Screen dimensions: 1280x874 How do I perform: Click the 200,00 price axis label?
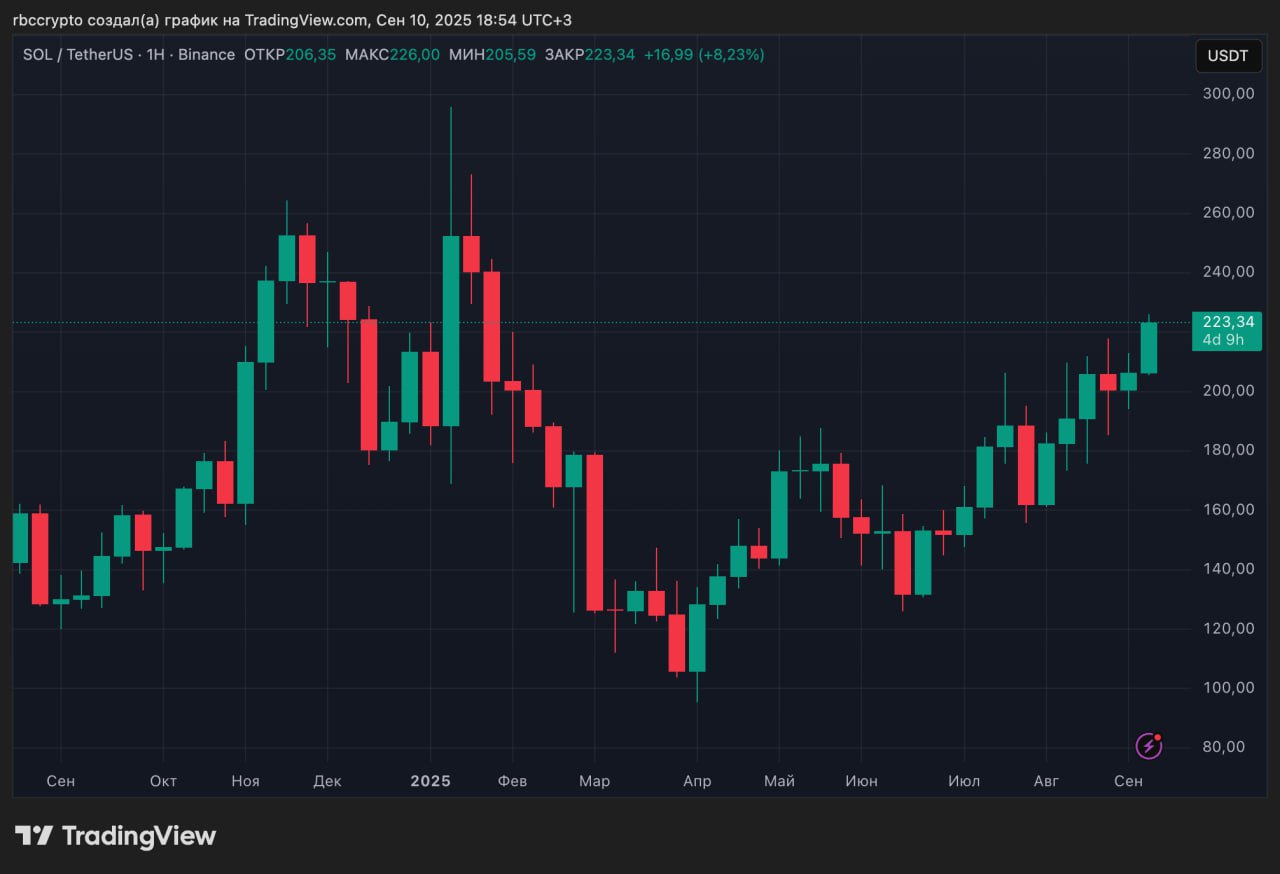[x=1228, y=390]
